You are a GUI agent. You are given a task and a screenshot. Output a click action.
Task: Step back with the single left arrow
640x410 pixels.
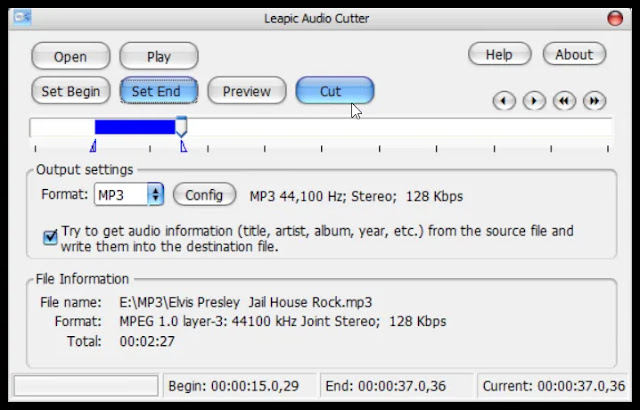(x=504, y=101)
